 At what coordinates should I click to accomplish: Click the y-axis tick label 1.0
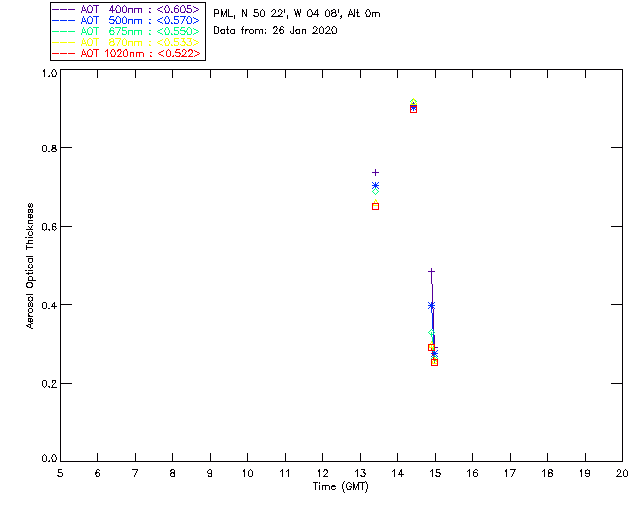[x=49, y=73]
